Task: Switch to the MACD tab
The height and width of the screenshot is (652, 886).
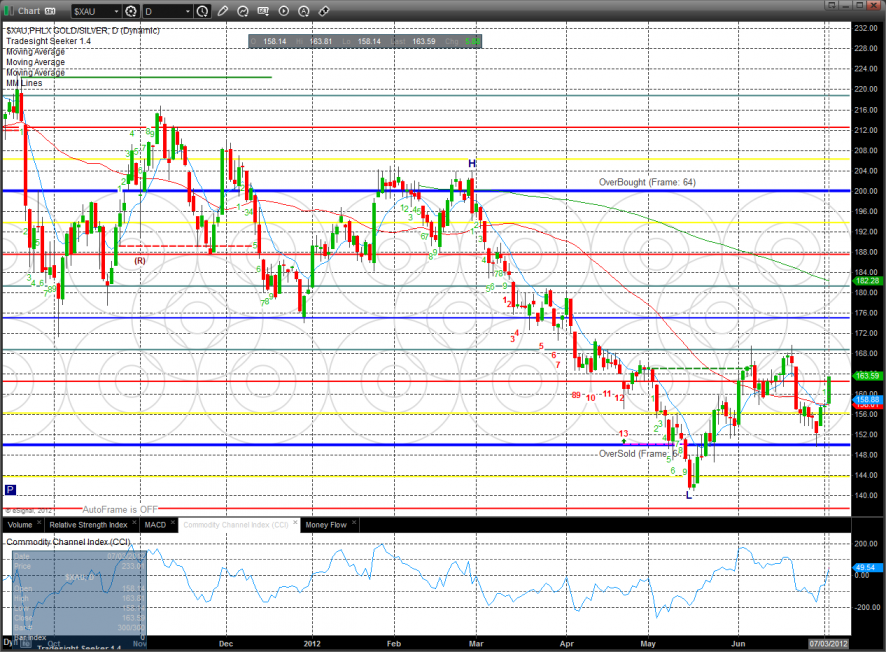Action: coord(155,524)
